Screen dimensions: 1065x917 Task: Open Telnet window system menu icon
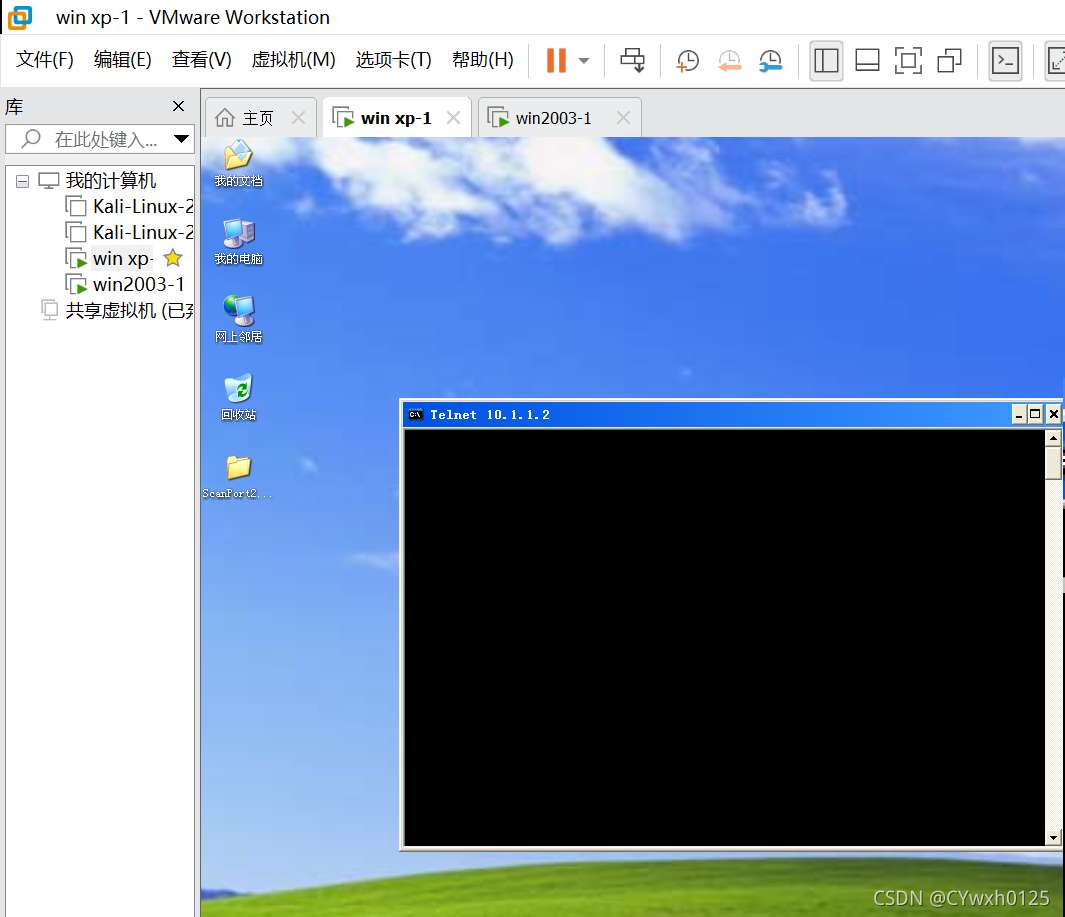pos(416,414)
